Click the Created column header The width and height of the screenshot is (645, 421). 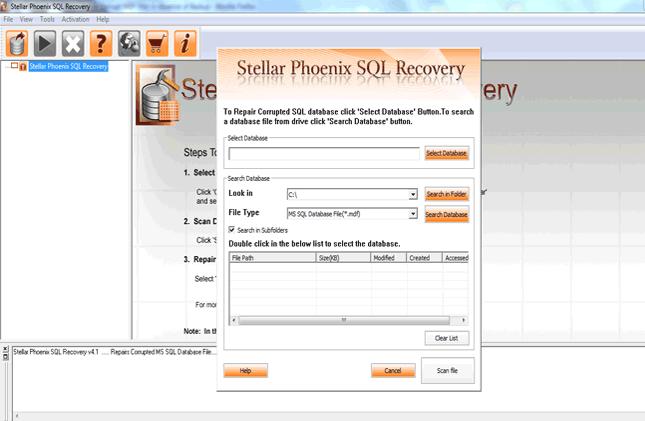click(x=424, y=258)
